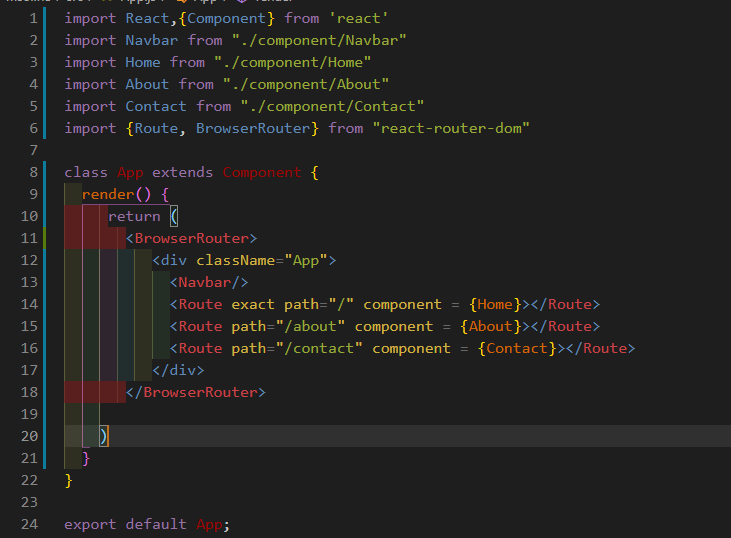
Task: Click the 'export' keyword on line 24
Action: (x=90, y=524)
